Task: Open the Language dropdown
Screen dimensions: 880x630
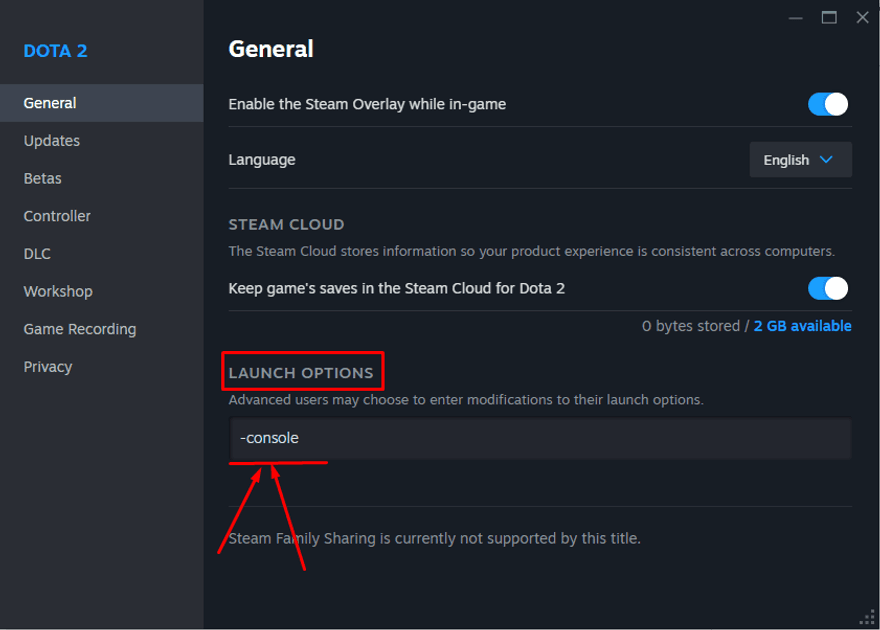Action: (x=800, y=159)
